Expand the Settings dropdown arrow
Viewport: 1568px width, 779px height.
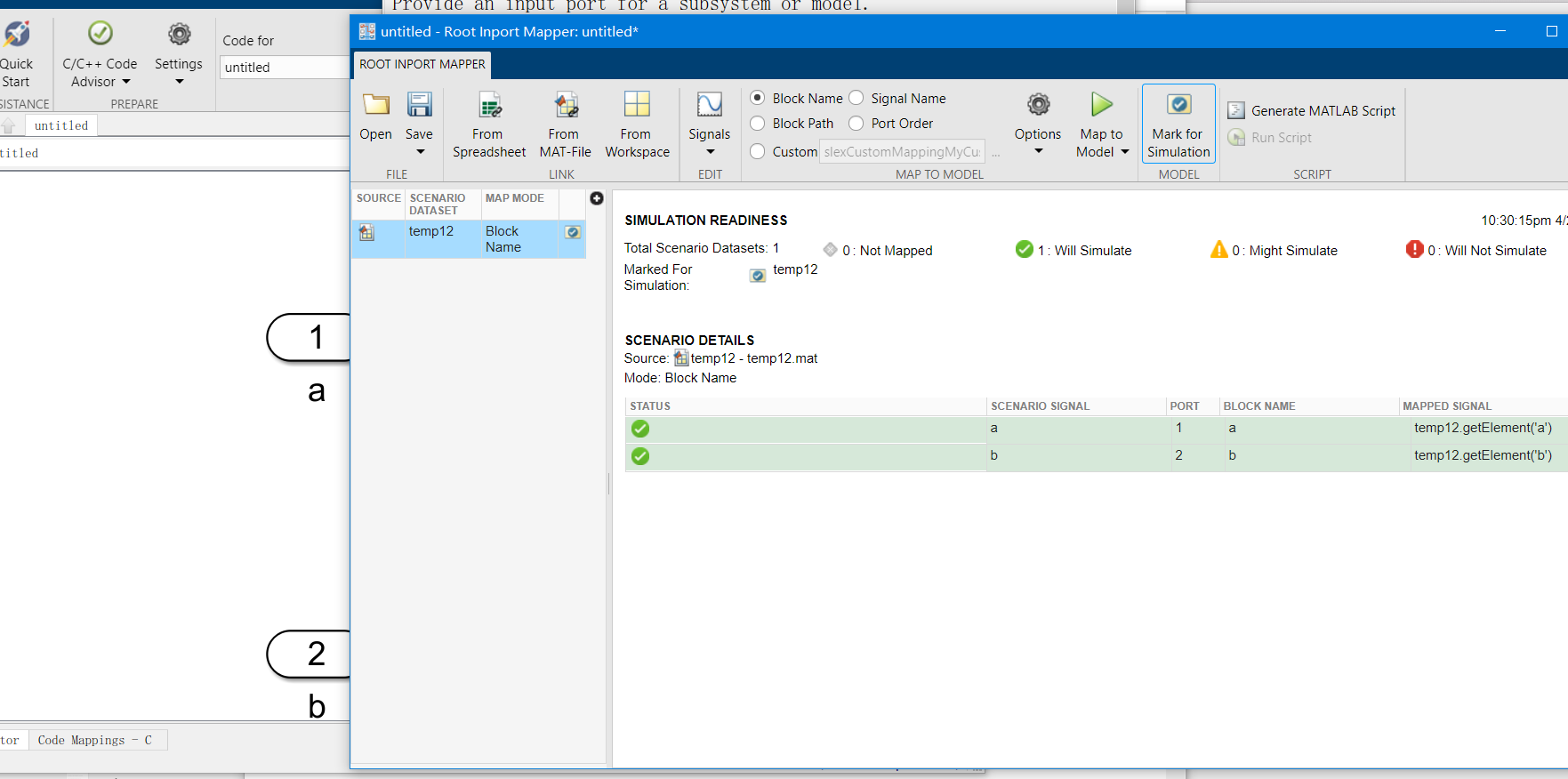coord(180,82)
